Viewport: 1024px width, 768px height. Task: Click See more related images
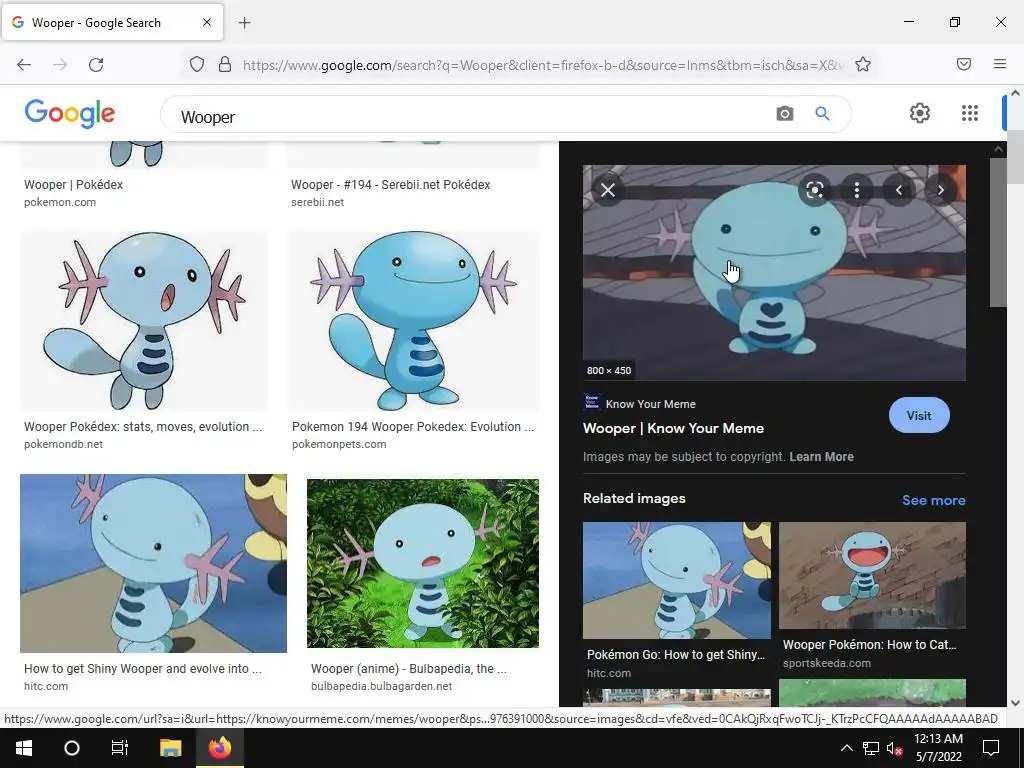(933, 500)
